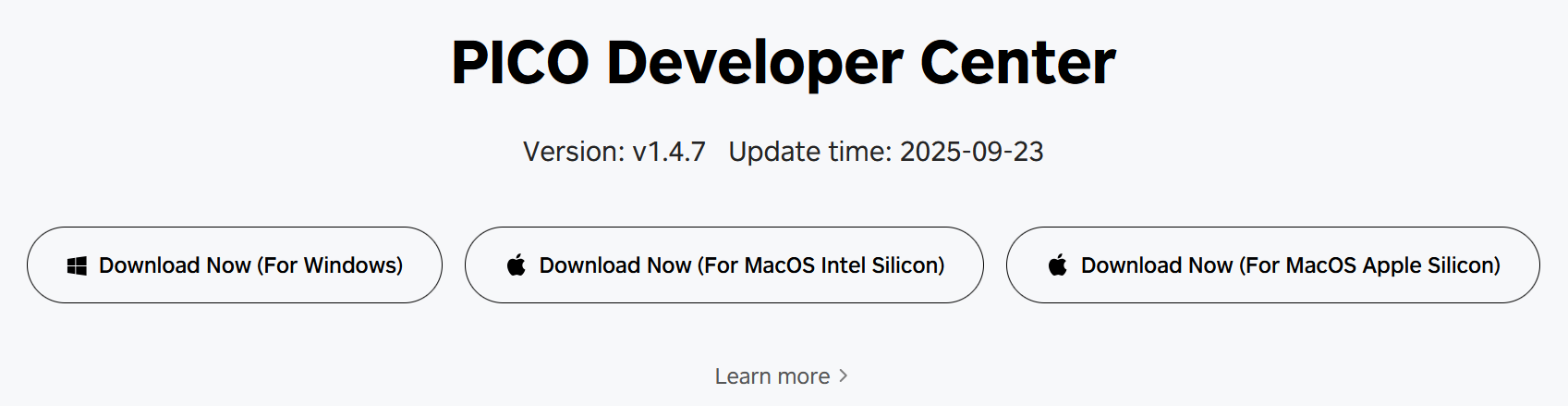The image size is (1568, 406).
Task: Click the Apple logo for Apple Silicon download
Action: [x=1058, y=265]
